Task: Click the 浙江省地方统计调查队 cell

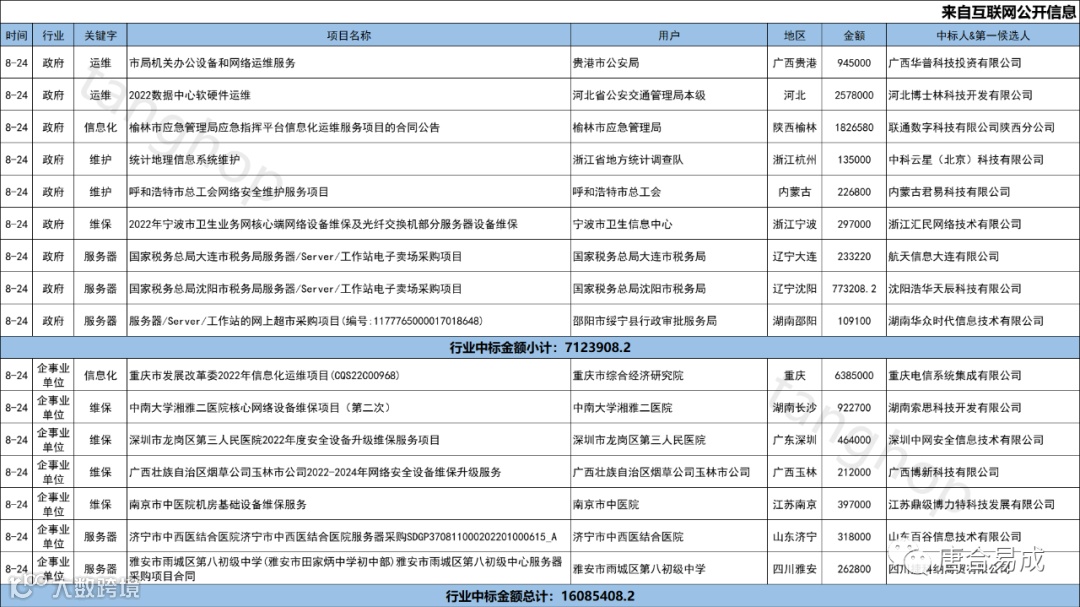Action: 669,160
